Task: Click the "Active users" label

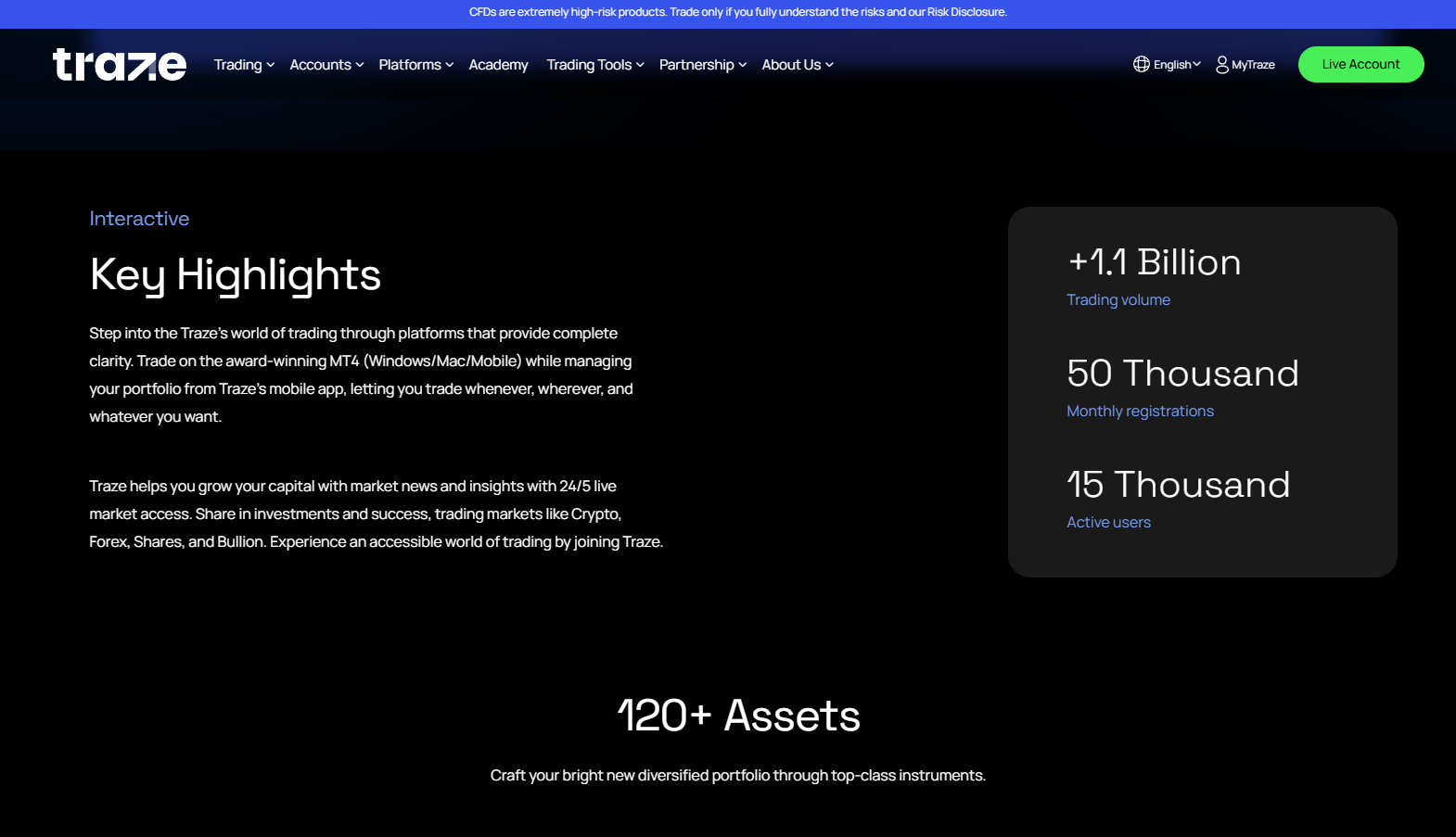Action: coord(1108,523)
